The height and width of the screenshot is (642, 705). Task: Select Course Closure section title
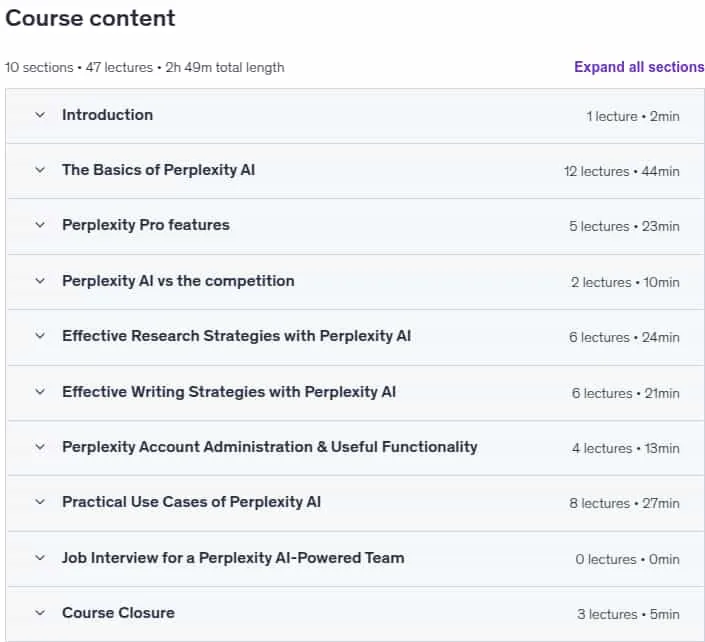click(118, 613)
